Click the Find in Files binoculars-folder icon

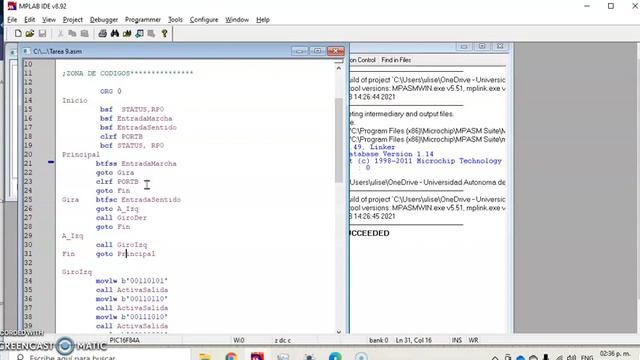[127, 33]
